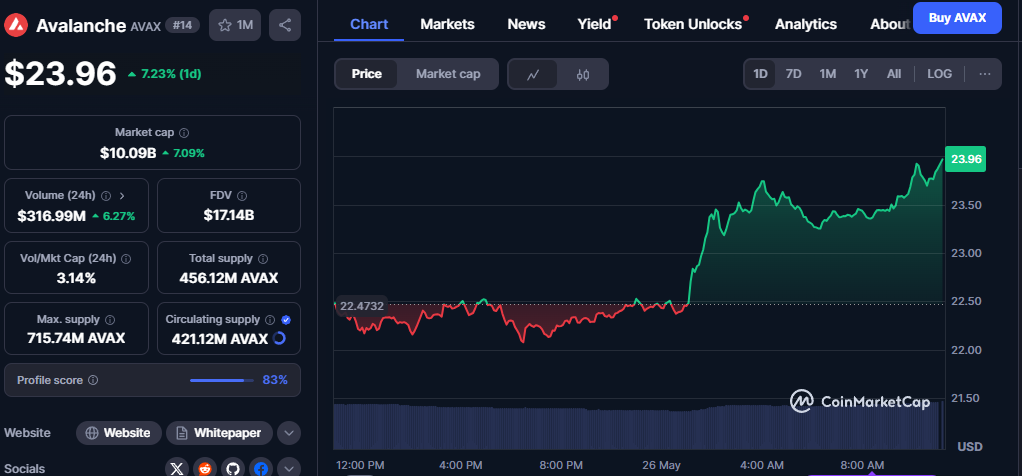Click the Profile score progress bar
Viewport: 1022px width, 476px height.
pyautogui.click(x=222, y=380)
